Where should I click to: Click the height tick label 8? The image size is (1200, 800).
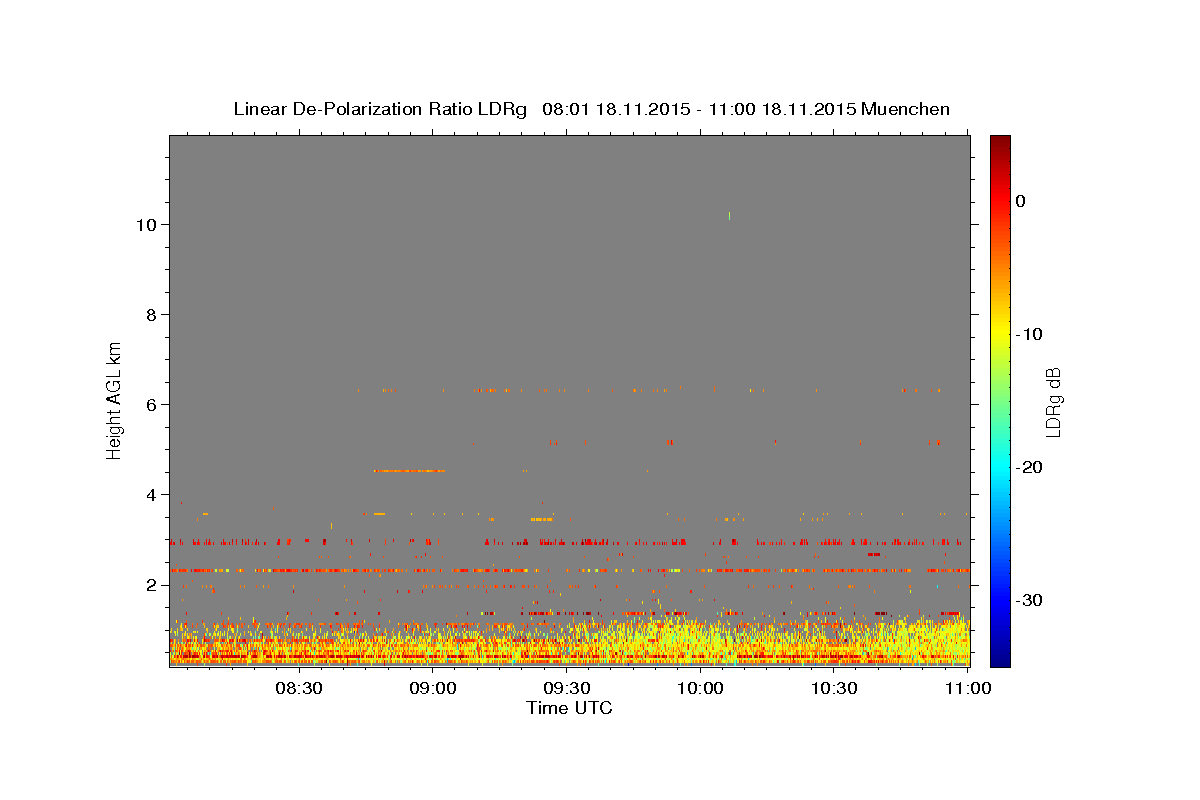151,315
